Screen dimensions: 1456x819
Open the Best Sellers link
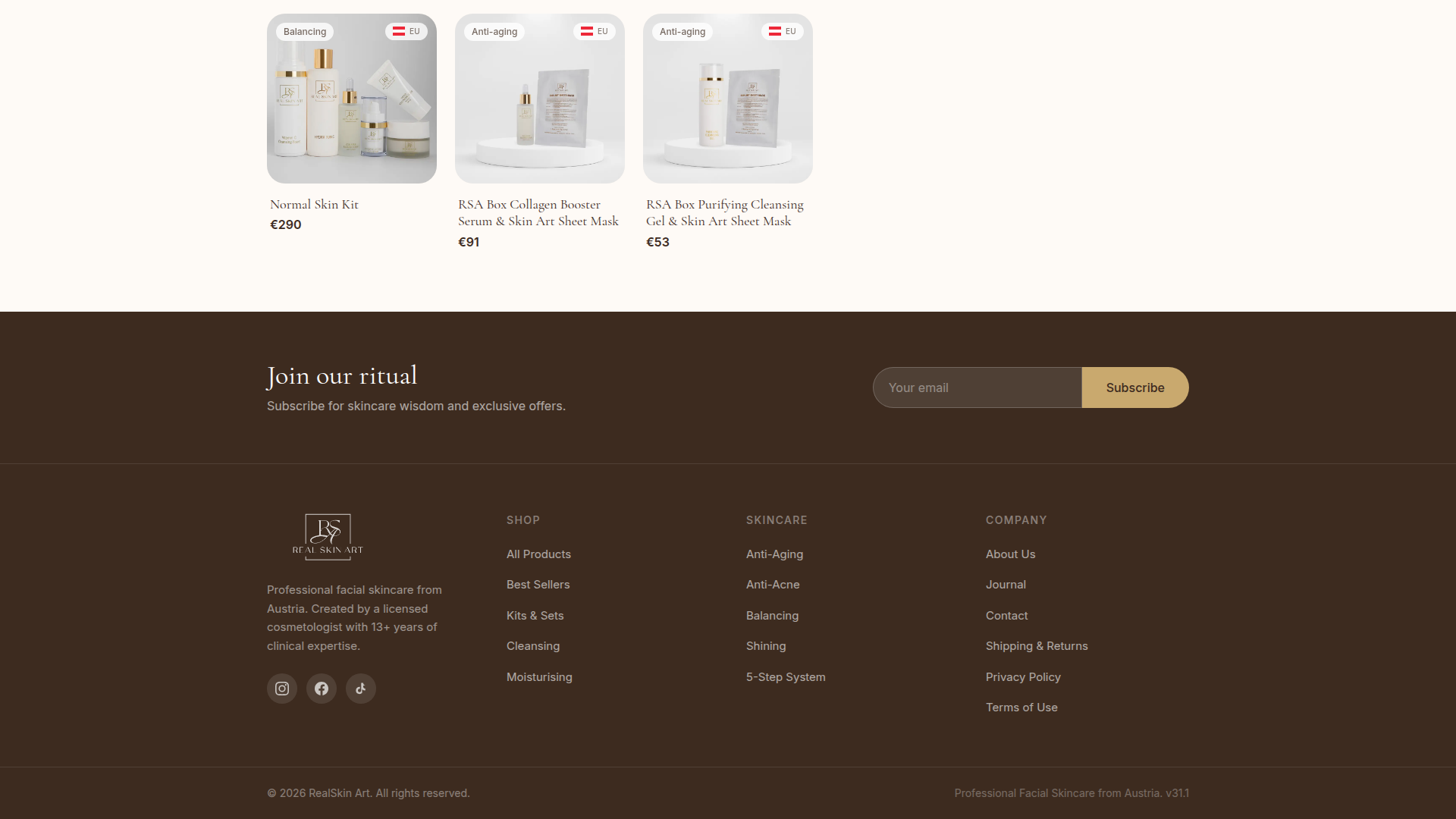point(538,584)
